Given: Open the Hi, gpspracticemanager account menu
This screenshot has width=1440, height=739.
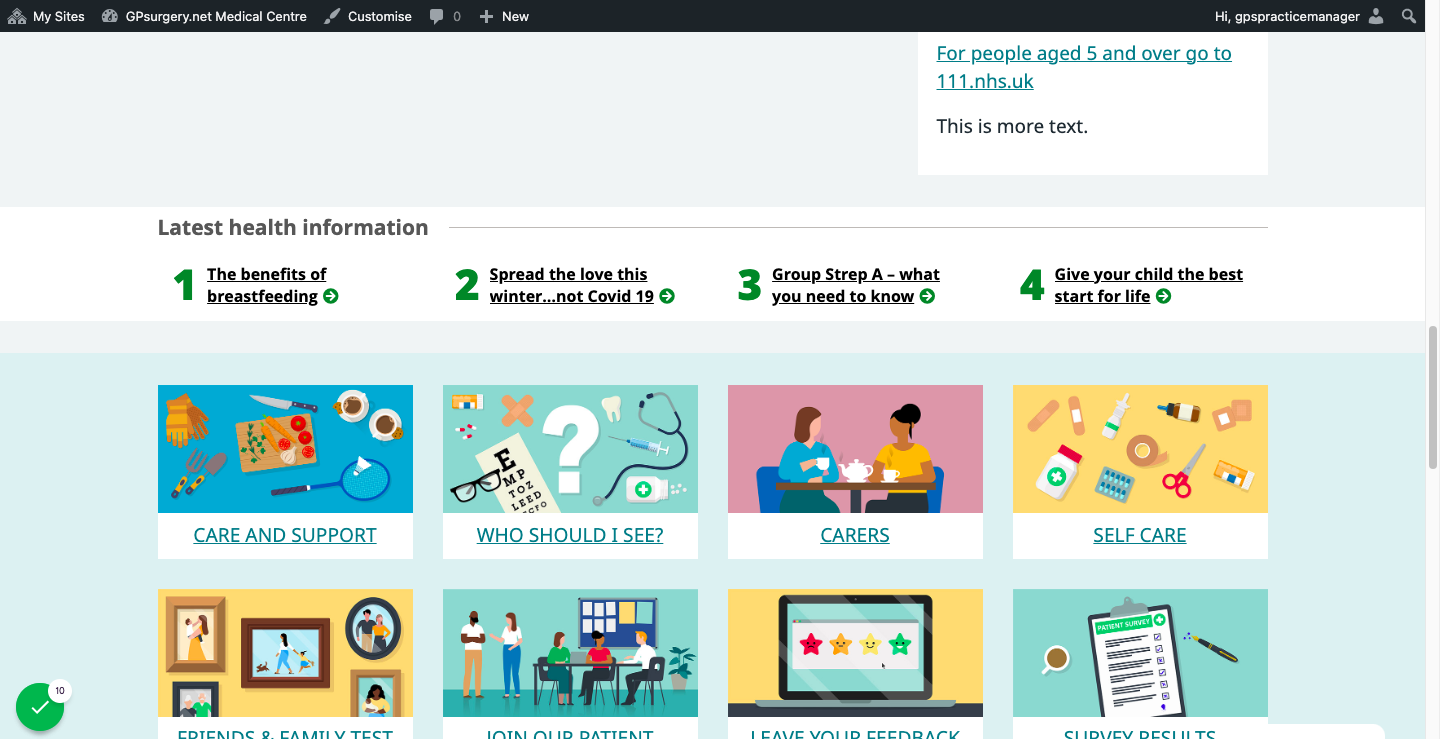Looking at the screenshot, I should (1299, 16).
